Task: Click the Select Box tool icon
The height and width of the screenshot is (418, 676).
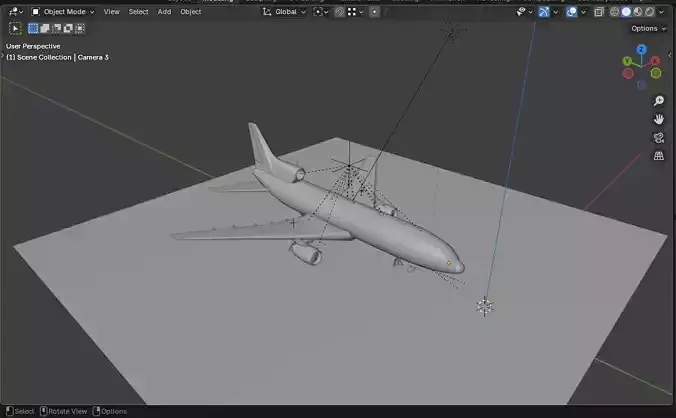Action: 15,28
